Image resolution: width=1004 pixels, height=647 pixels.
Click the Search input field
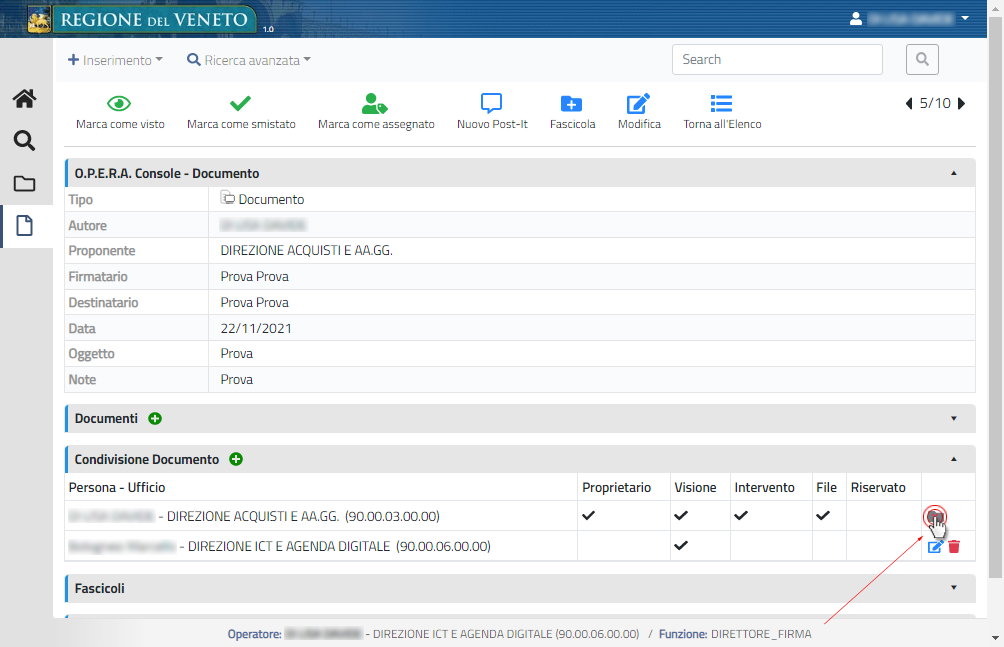coord(777,60)
